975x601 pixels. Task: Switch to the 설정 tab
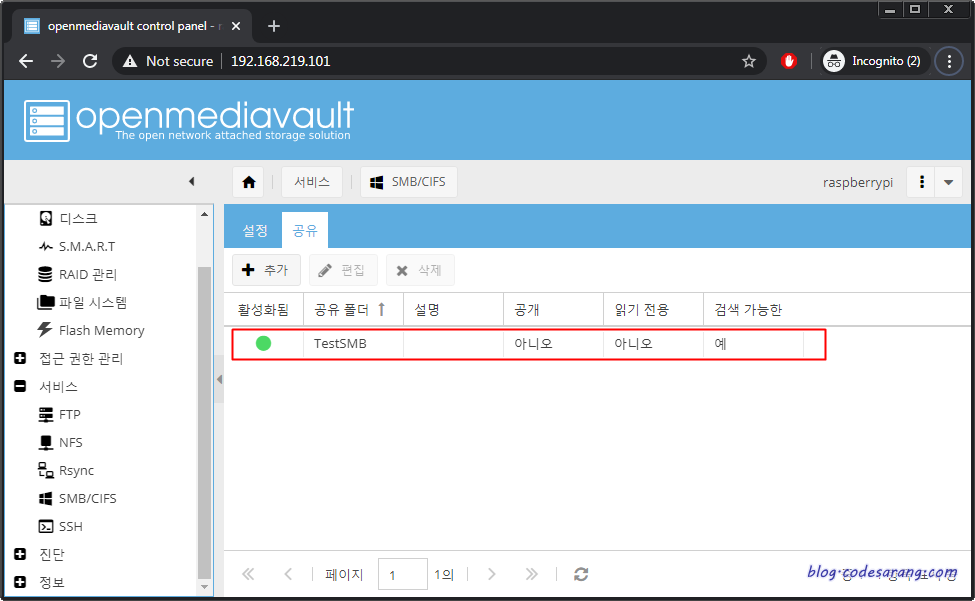tap(255, 231)
